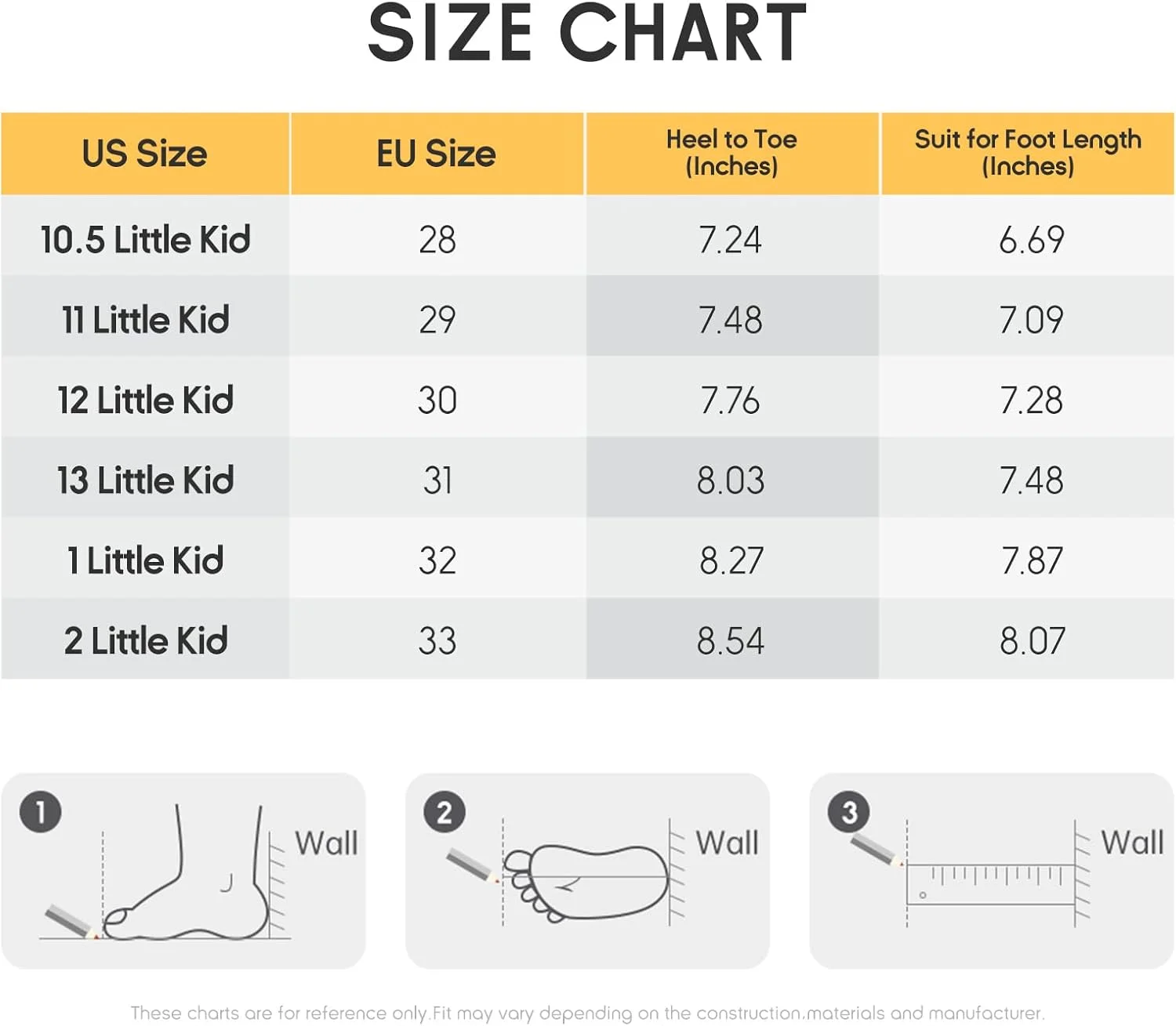Select the 13 Little Kid row label

pos(145,480)
